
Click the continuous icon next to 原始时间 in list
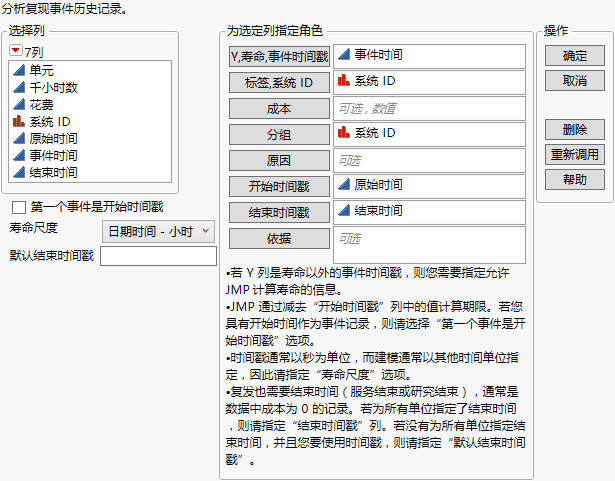[x=19, y=138]
